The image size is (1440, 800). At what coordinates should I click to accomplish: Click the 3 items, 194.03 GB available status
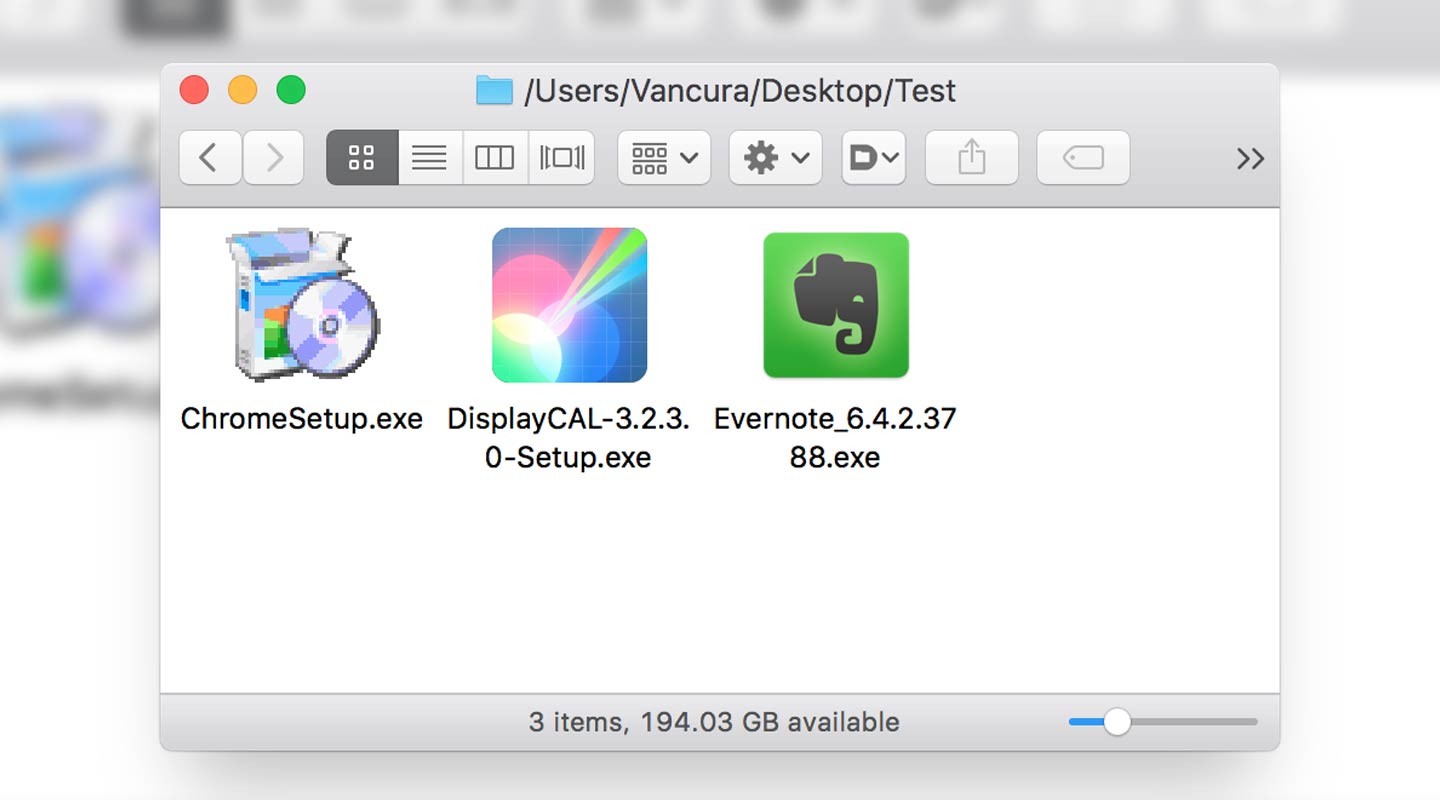pos(714,722)
